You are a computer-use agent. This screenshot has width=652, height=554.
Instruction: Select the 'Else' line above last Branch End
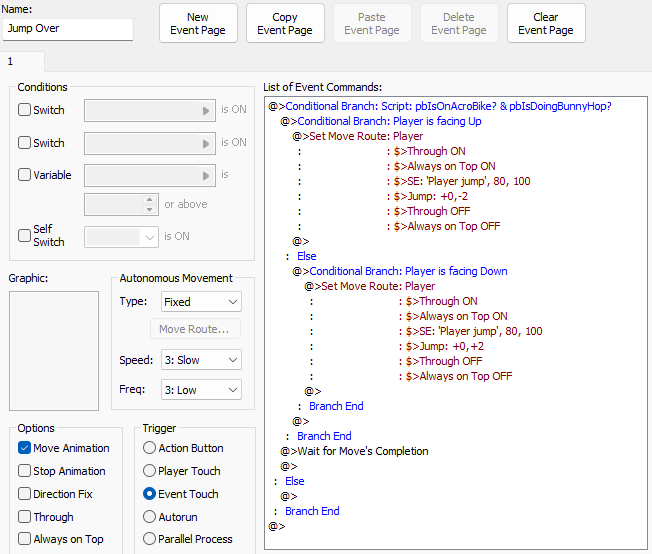pyautogui.click(x=294, y=481)
